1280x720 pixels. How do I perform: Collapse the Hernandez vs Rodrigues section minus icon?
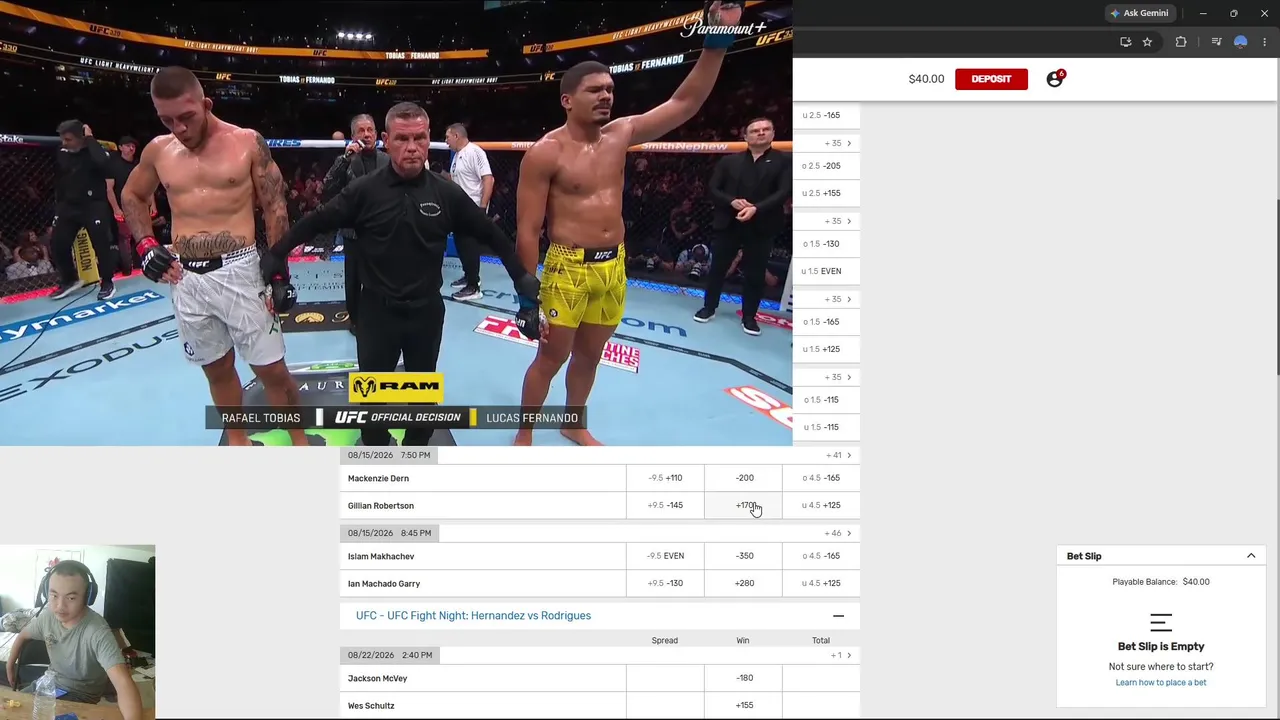tap(838, 616)
